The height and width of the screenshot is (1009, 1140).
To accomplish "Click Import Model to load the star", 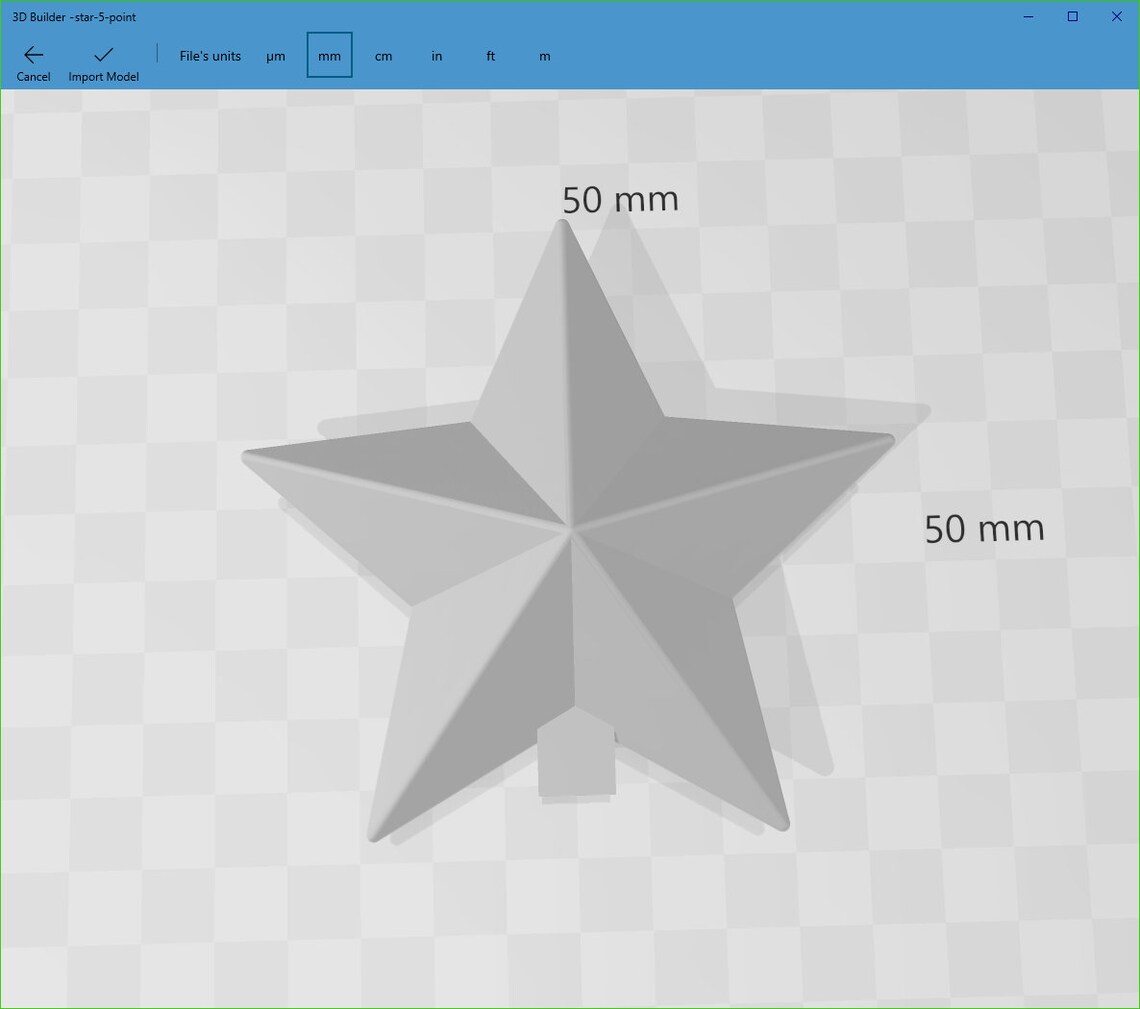I will coord(103,76).
